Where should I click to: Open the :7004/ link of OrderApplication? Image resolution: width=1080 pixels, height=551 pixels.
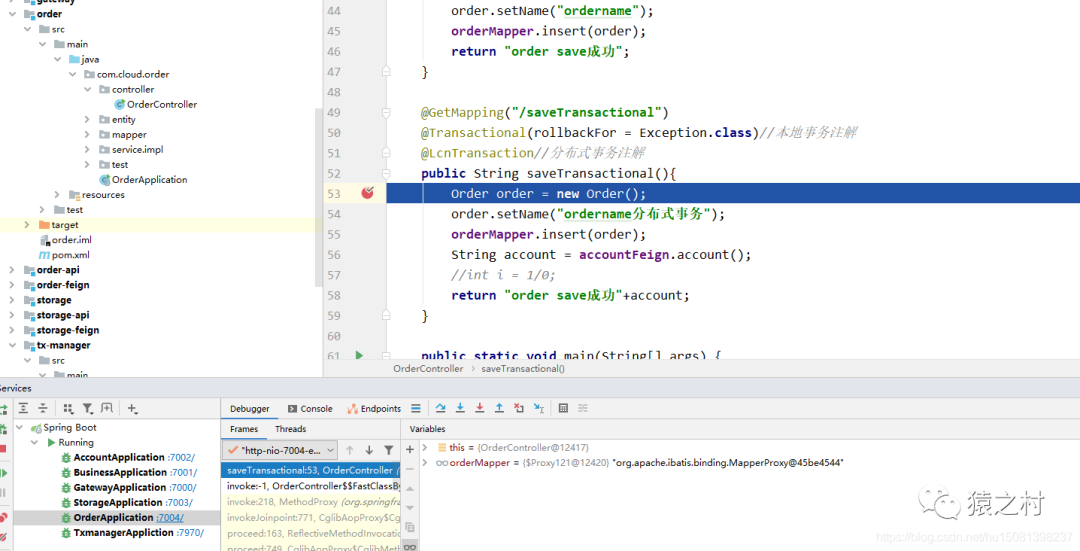tap(169, 518)
